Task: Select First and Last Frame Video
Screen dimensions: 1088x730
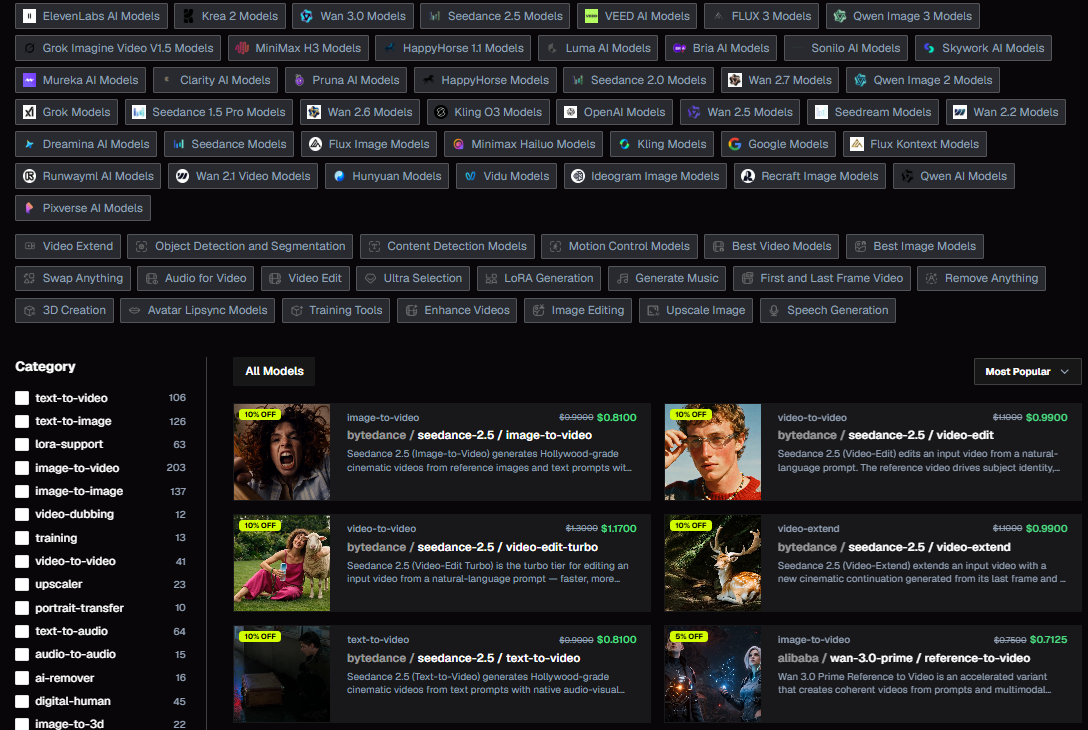Action: pyautogui.click(x=822, y=278)
